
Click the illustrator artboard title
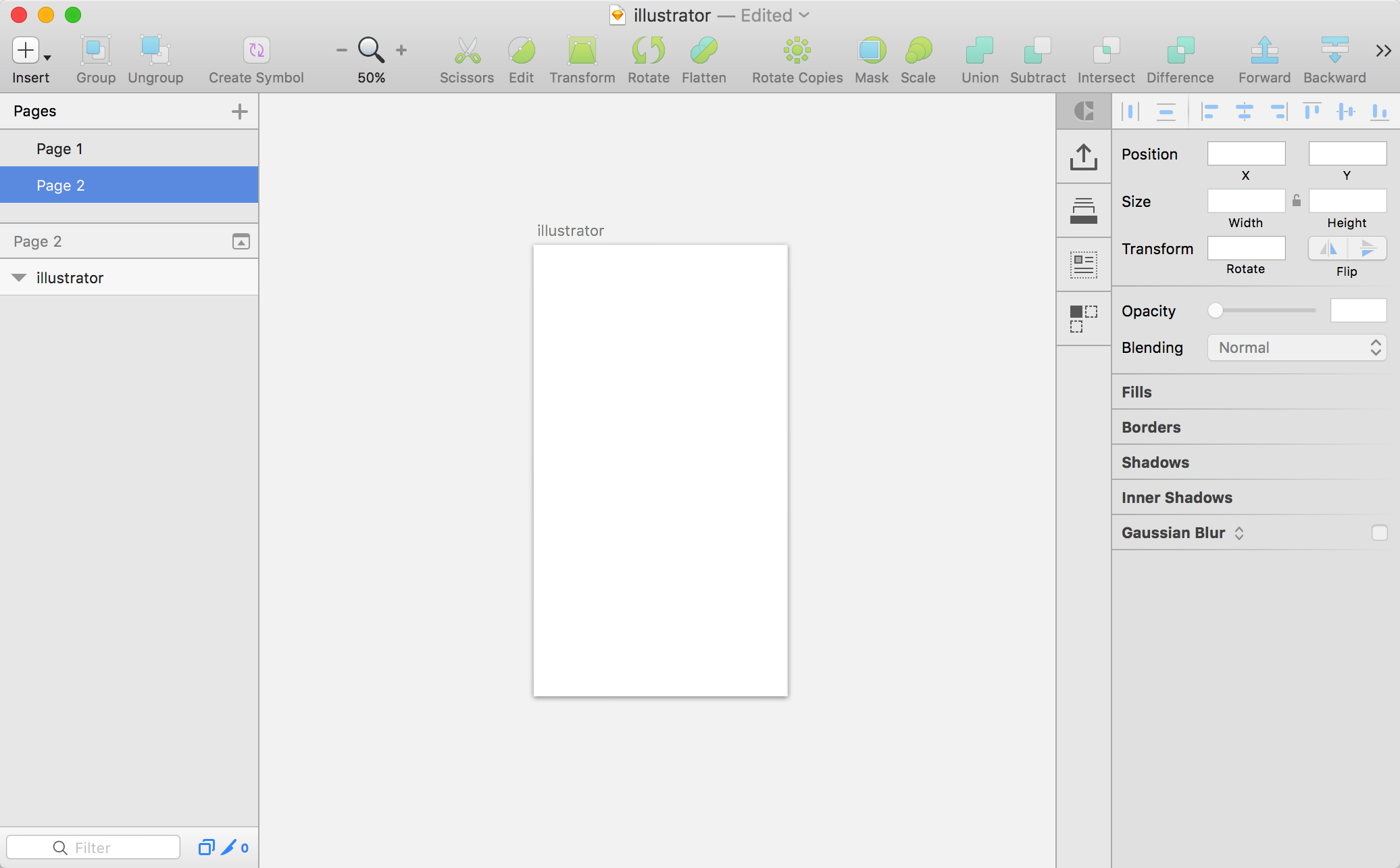pos(570,231)
